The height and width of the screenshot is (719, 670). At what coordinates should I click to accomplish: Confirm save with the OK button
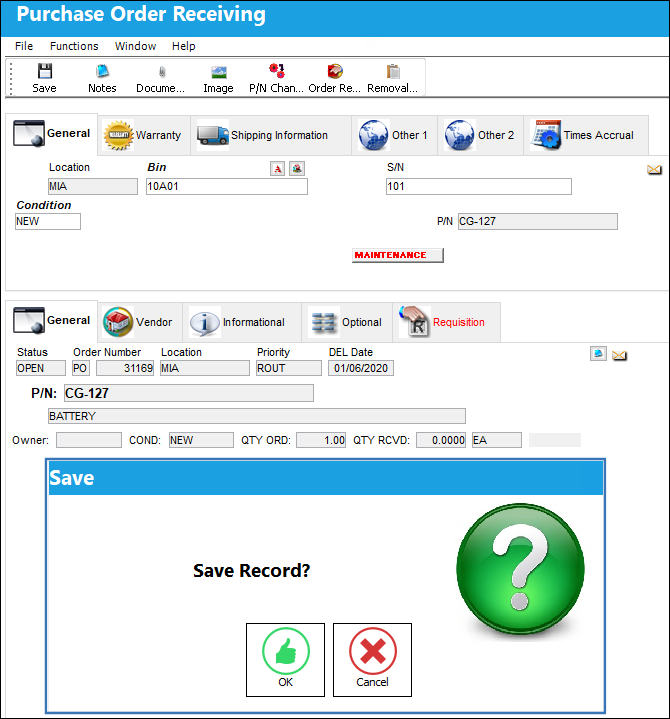(285, 659)
